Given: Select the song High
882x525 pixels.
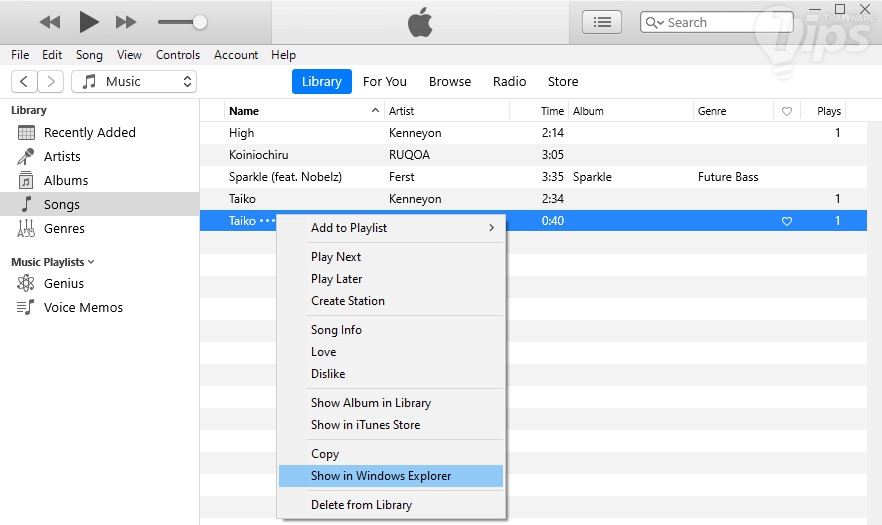Looking at the screenshot, I should click(x=533, y=133).
